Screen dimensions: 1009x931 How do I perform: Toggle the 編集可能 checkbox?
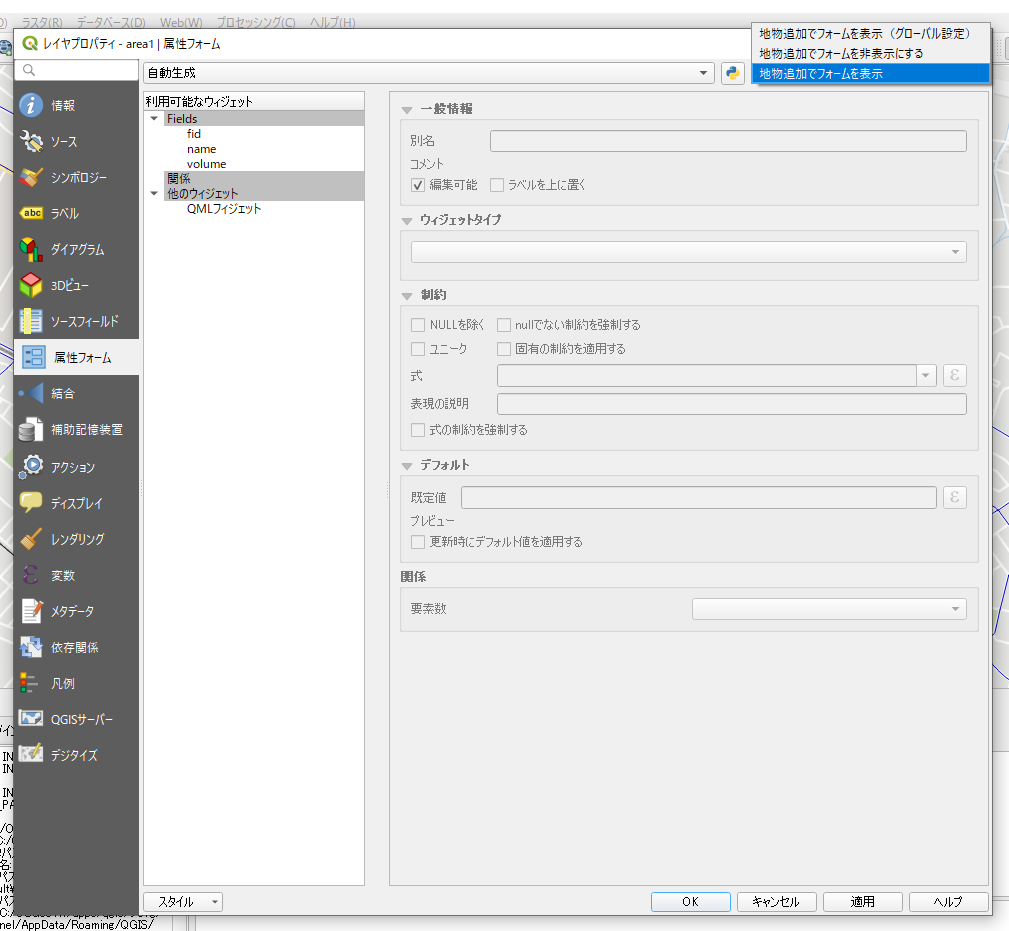(x=418, y=185)
